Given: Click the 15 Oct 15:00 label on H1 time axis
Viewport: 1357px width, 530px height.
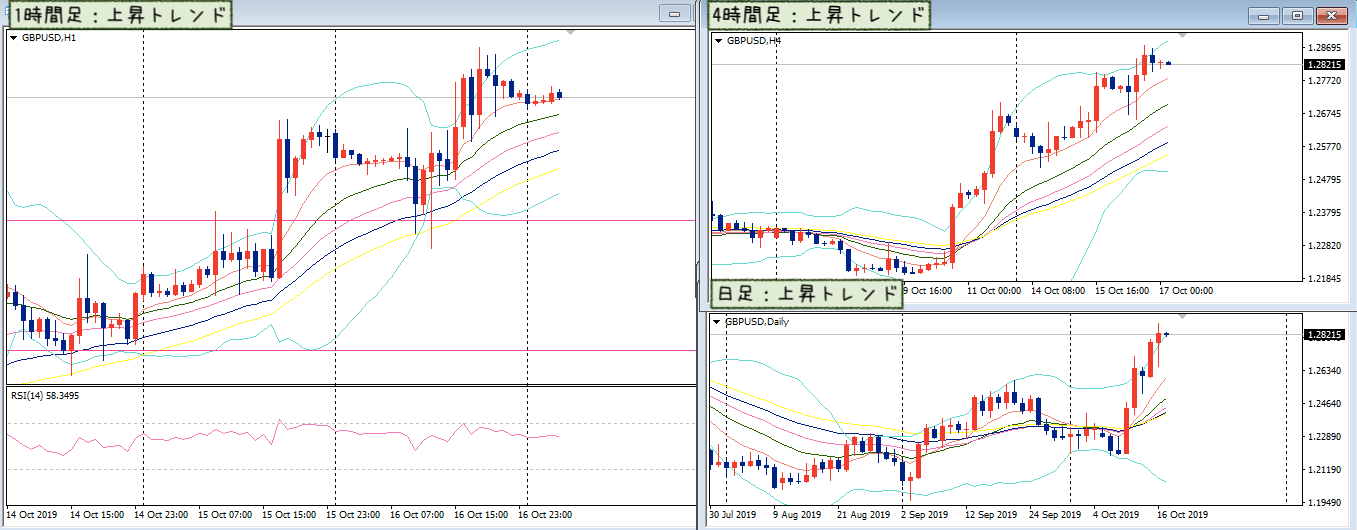Looking at the screenshot, I should click(x=289, y=515).
